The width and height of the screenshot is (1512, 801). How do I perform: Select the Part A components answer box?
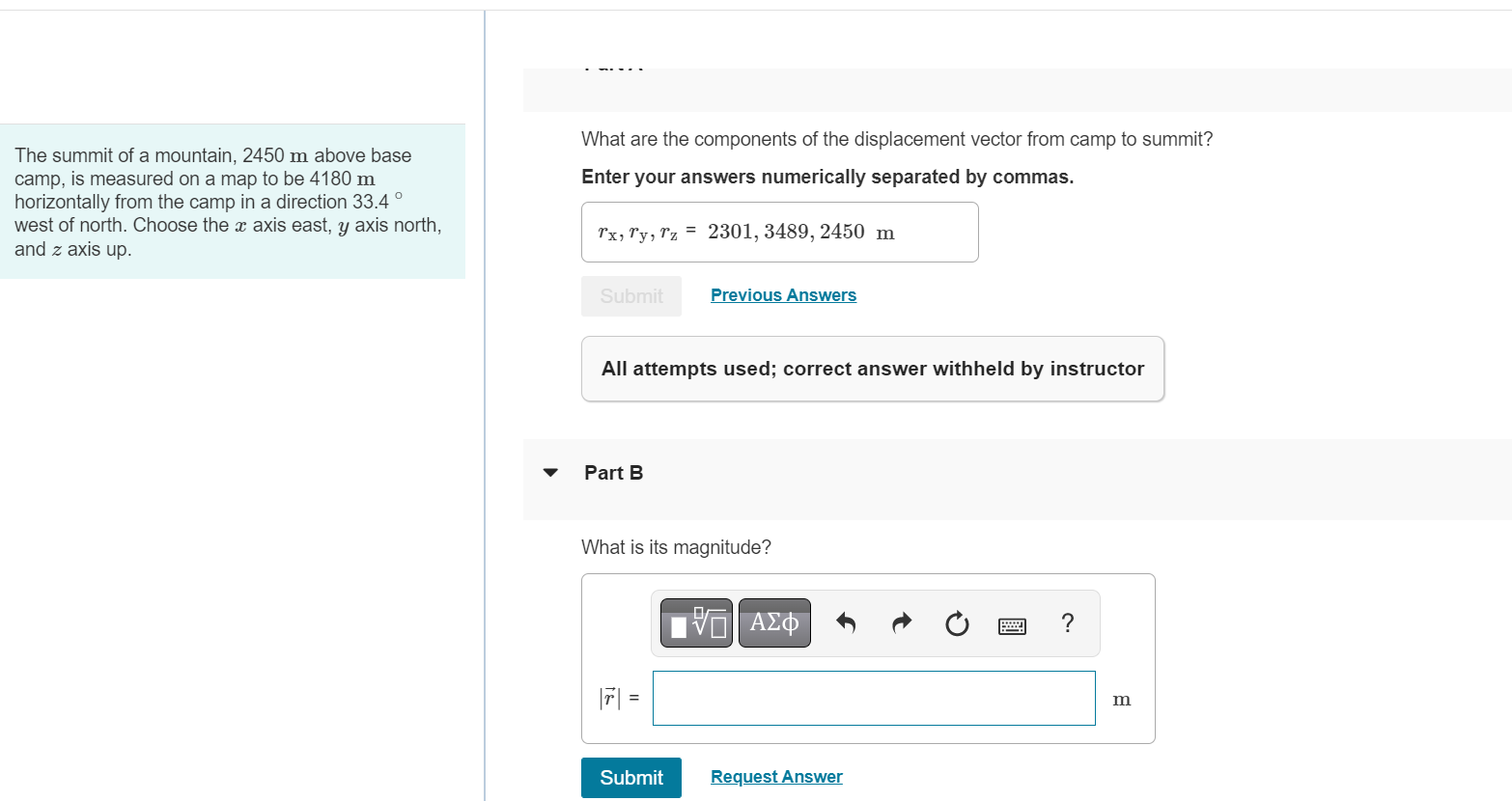click(x=780, y=232)
